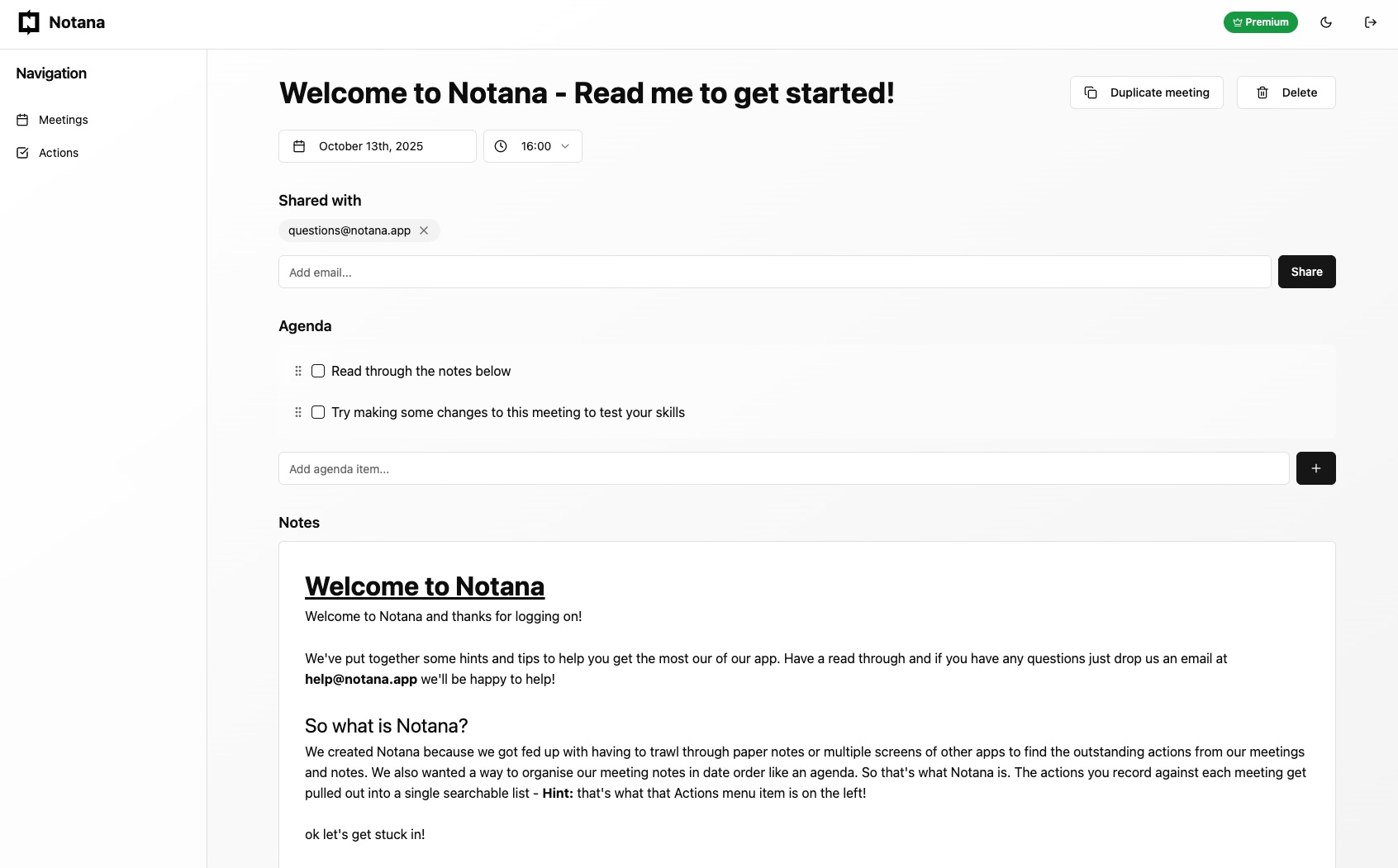Focus the Add email input field

(774, 272)
